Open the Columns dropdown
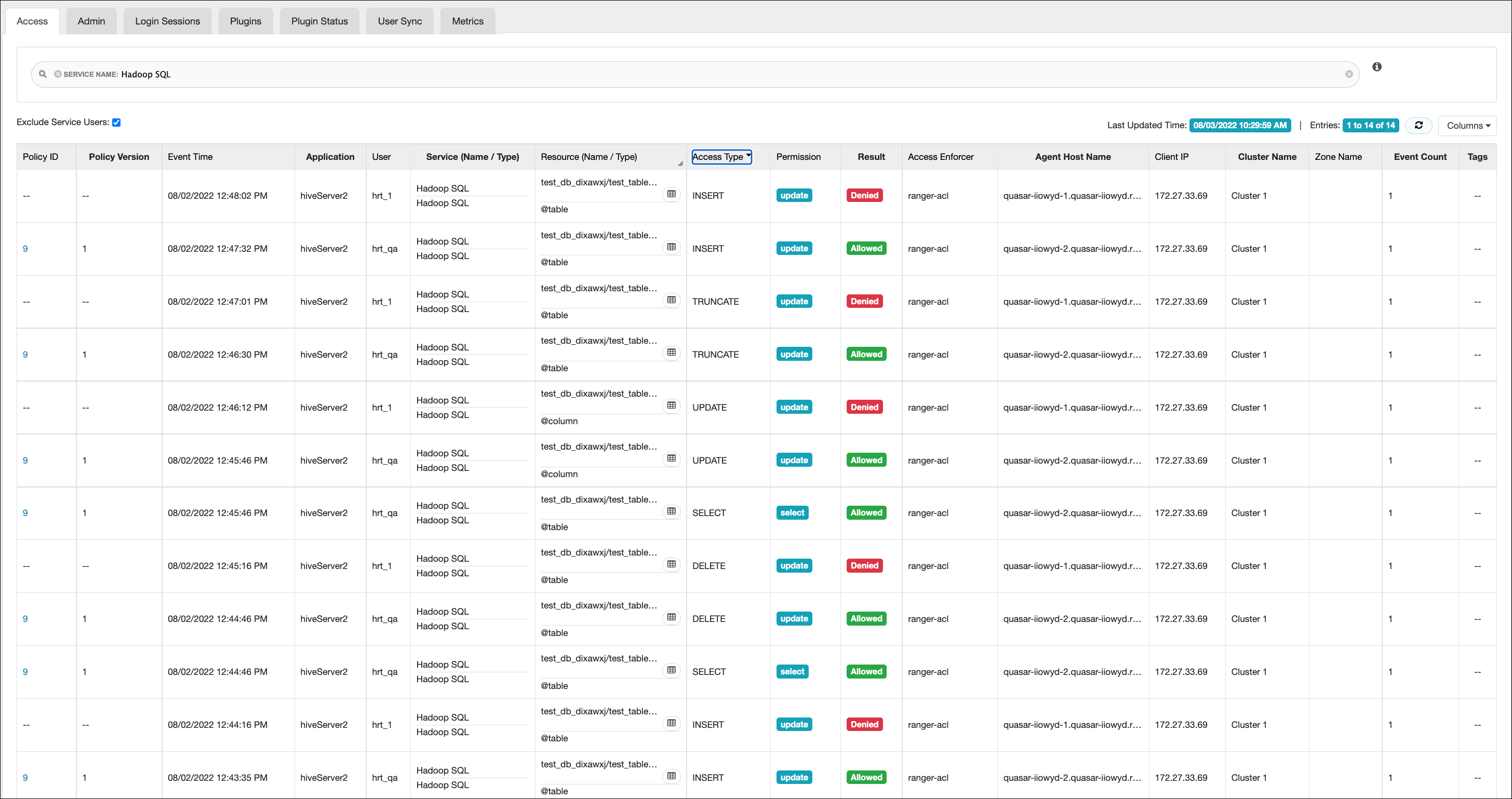 coord(1468,125)
